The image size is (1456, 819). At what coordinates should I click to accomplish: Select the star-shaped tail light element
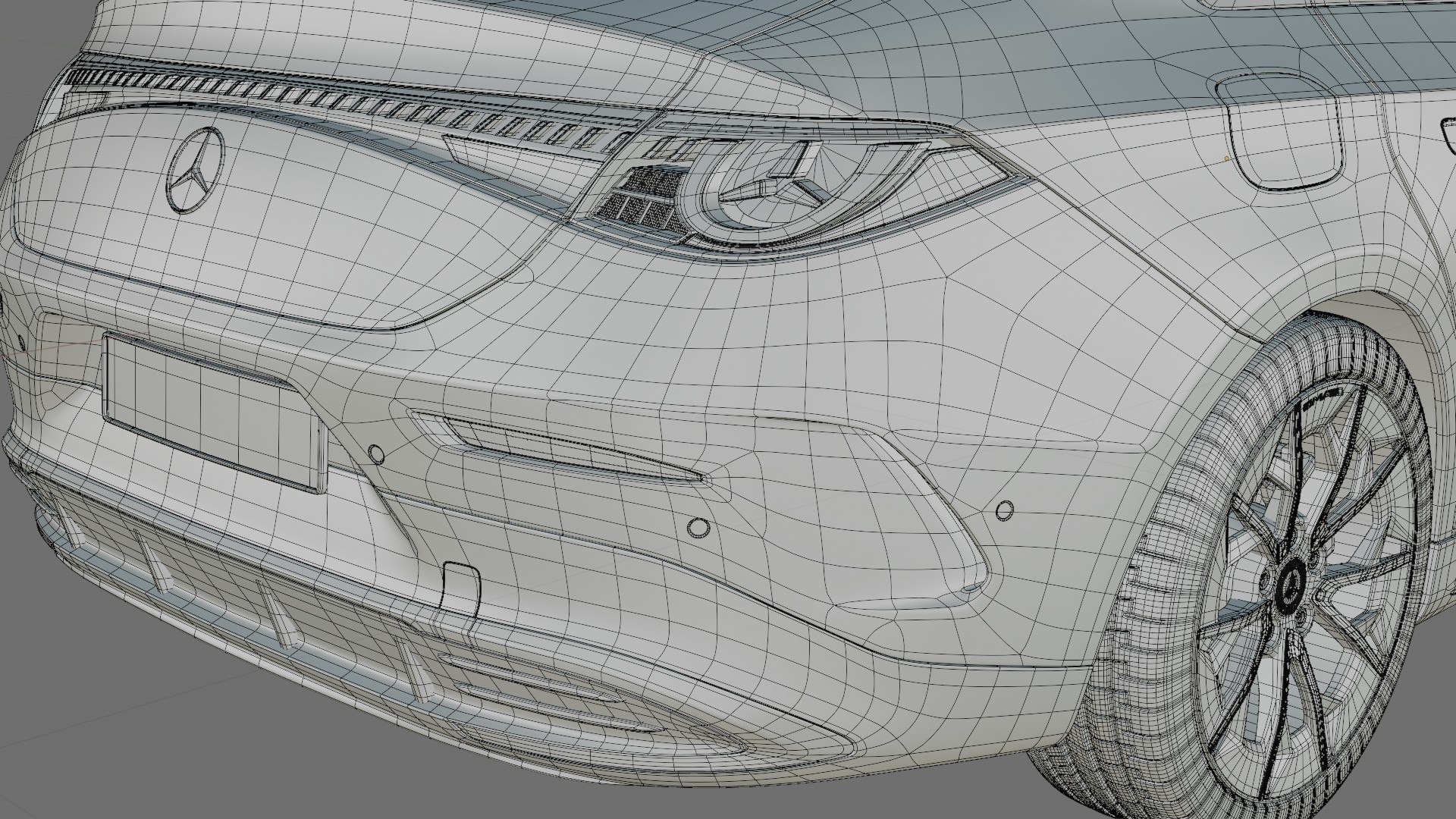780,183
